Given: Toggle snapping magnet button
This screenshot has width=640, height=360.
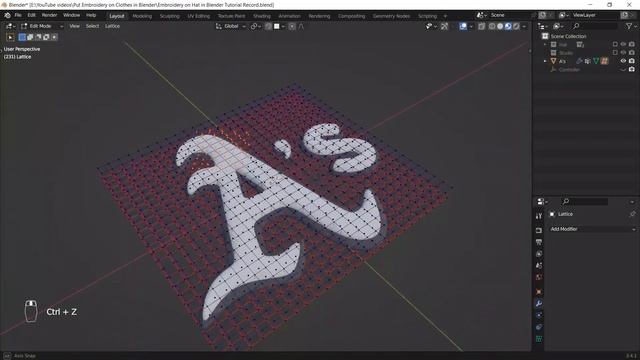Looking at the screenshot, I should [268, 26].
